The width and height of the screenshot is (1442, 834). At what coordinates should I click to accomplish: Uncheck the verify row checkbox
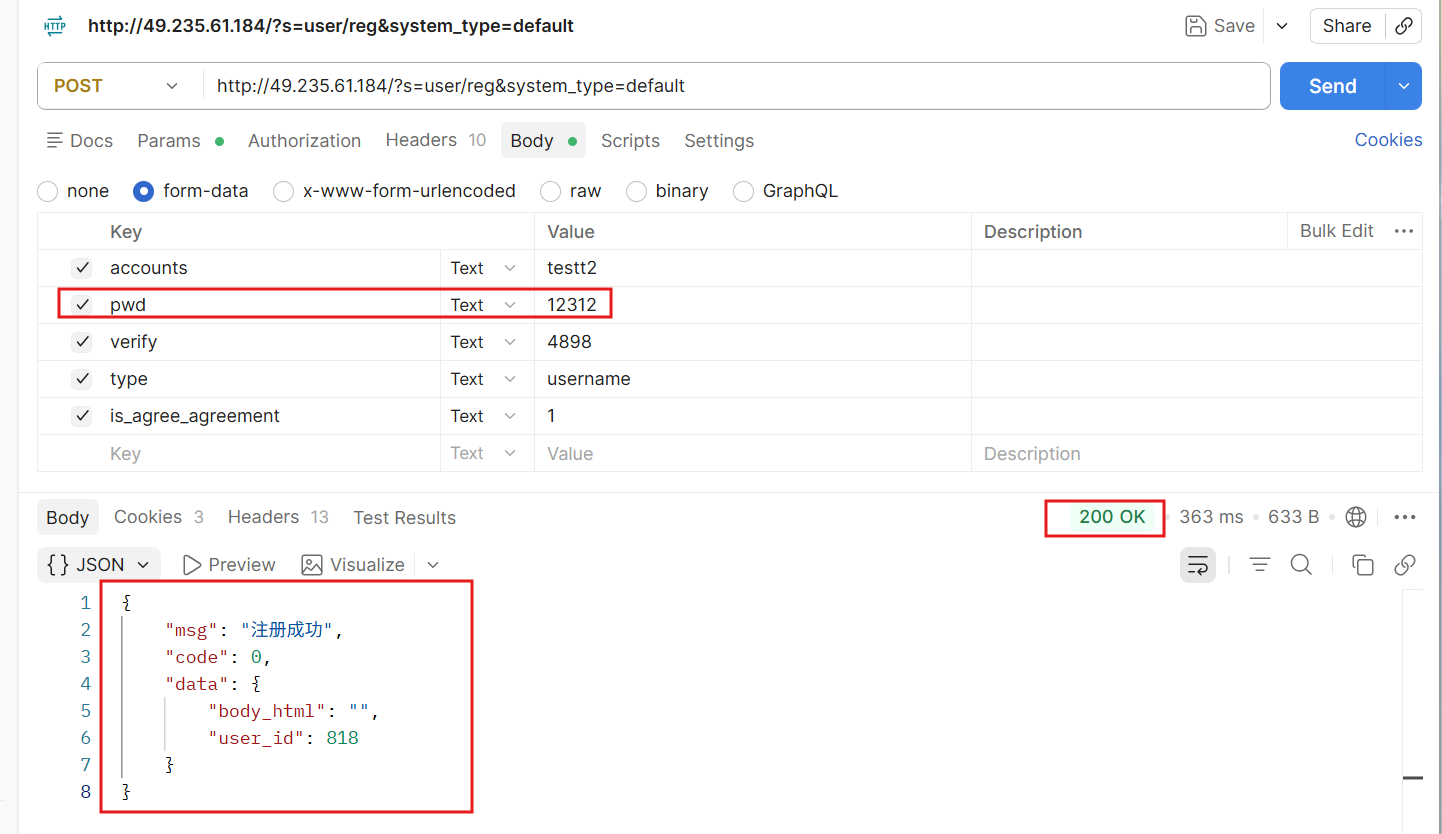click(82, 342)
